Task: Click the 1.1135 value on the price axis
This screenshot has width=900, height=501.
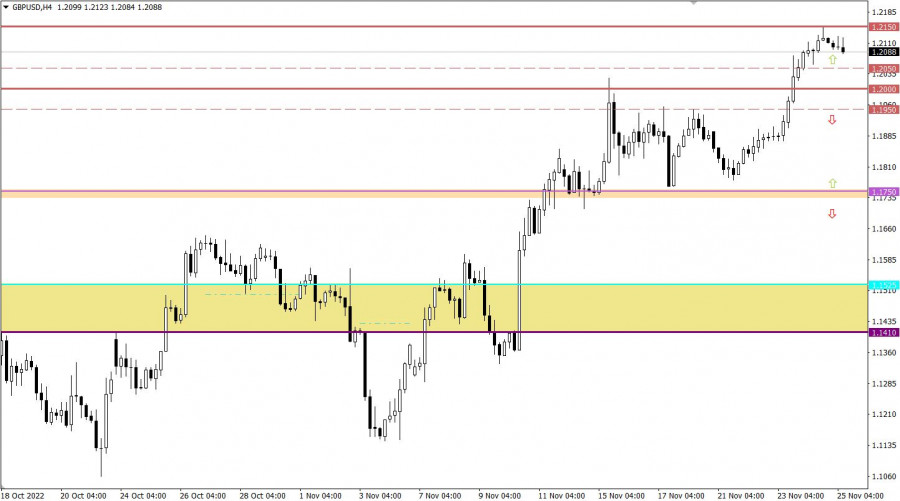Action: (x=884, y=445)
